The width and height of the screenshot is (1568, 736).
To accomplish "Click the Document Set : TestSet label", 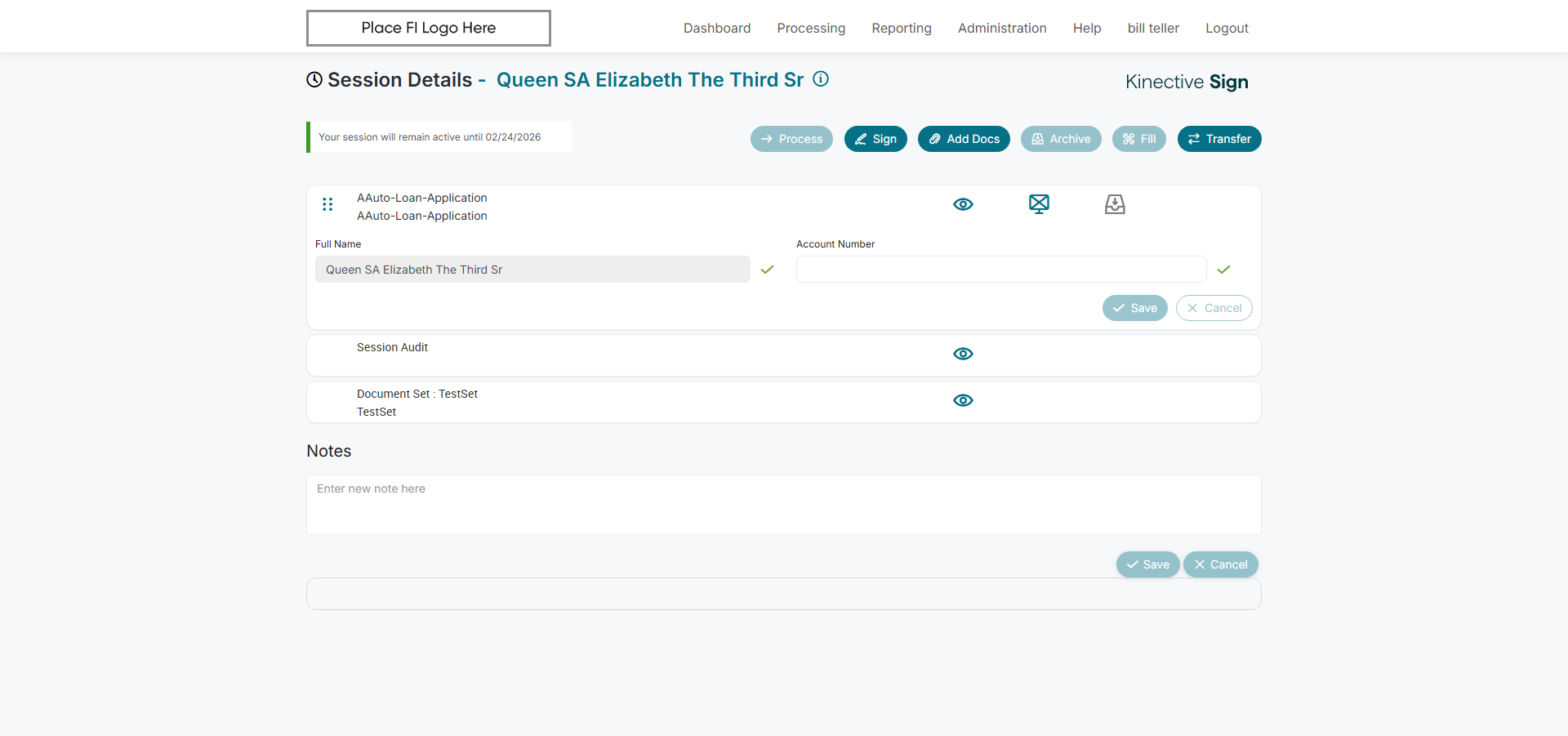I will pyautogui.click(x=417, y=394).
